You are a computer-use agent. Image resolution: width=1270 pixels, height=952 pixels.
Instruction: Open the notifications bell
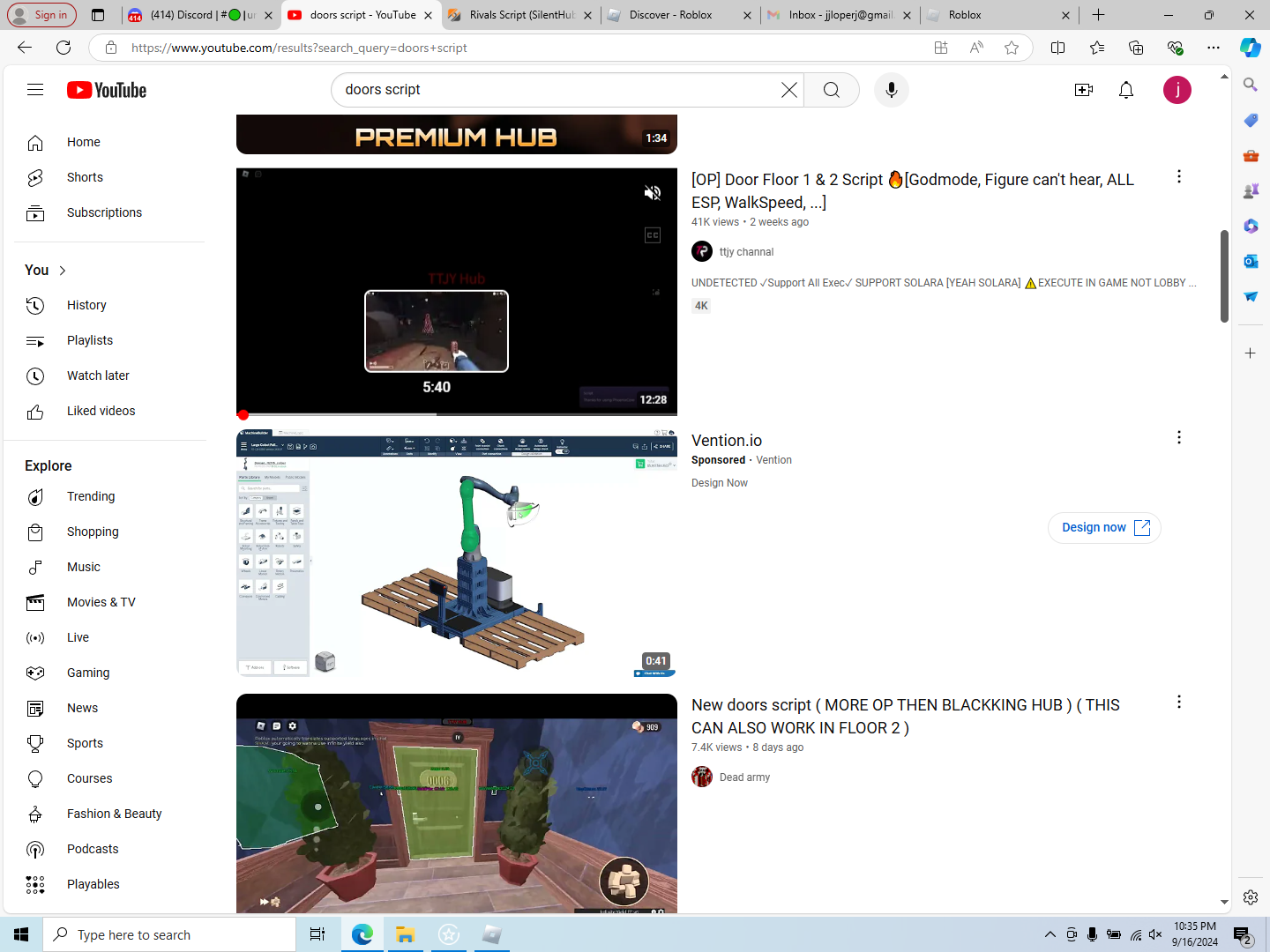1126,90
